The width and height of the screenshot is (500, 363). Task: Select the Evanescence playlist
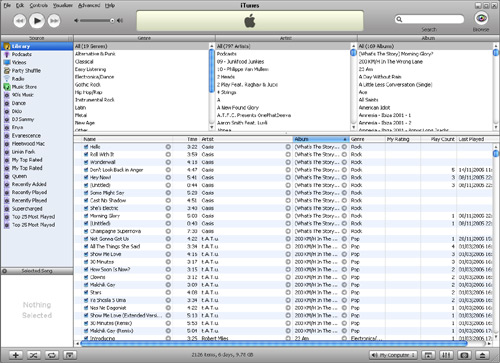(x=26, y=136)
